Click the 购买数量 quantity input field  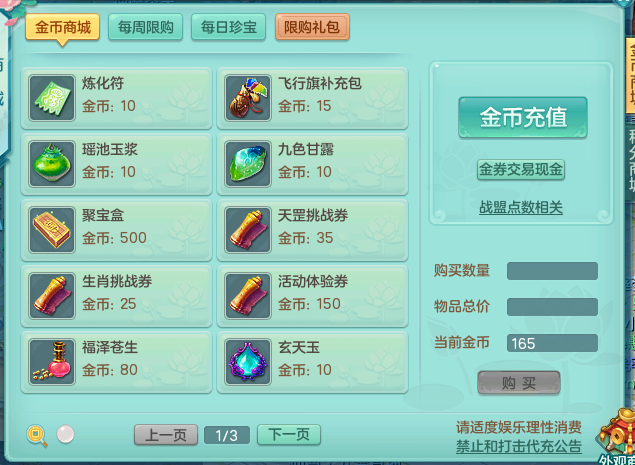(x=552, y=271)
